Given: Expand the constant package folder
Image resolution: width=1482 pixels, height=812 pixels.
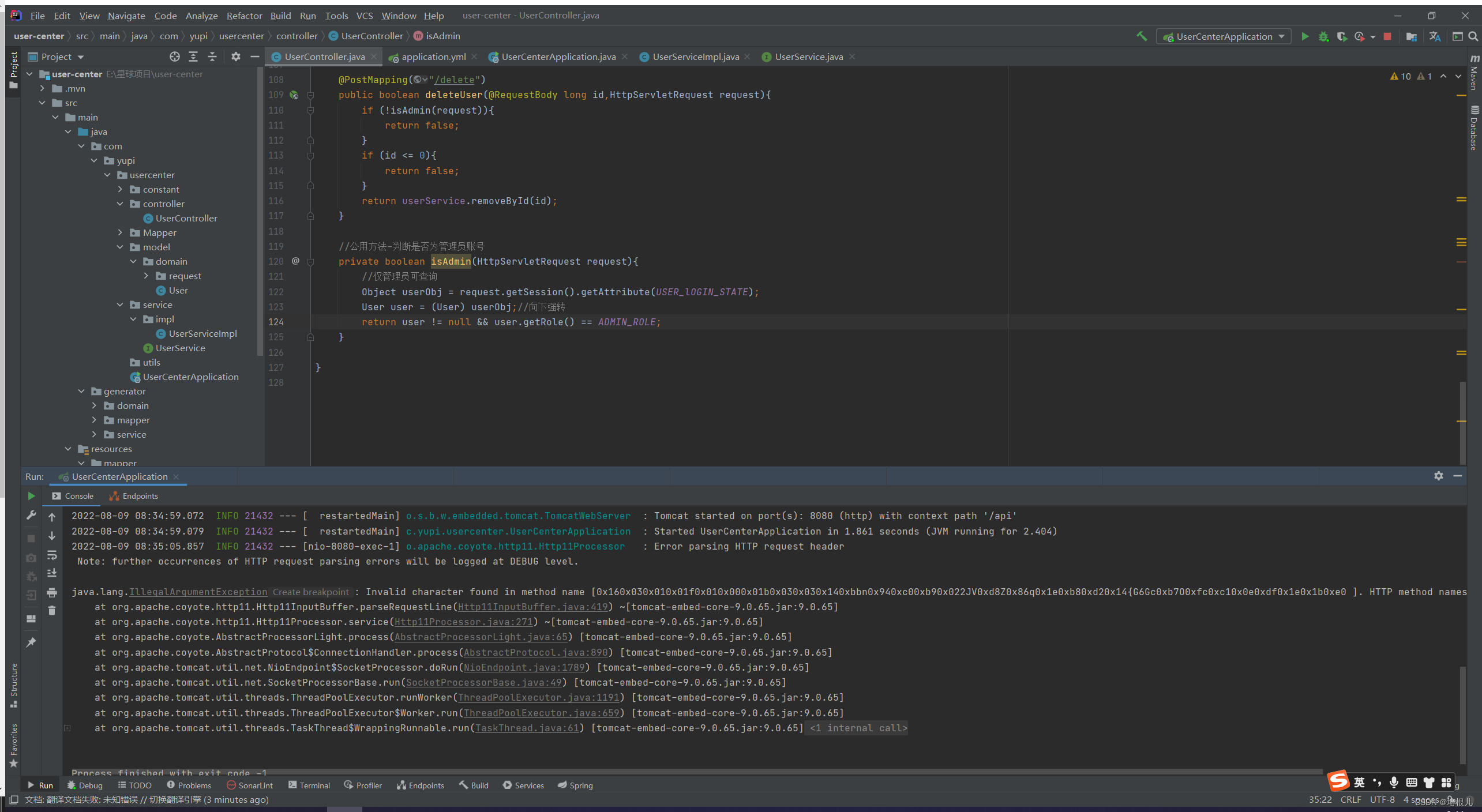Looking at the screenshot, I should point(120,189).
